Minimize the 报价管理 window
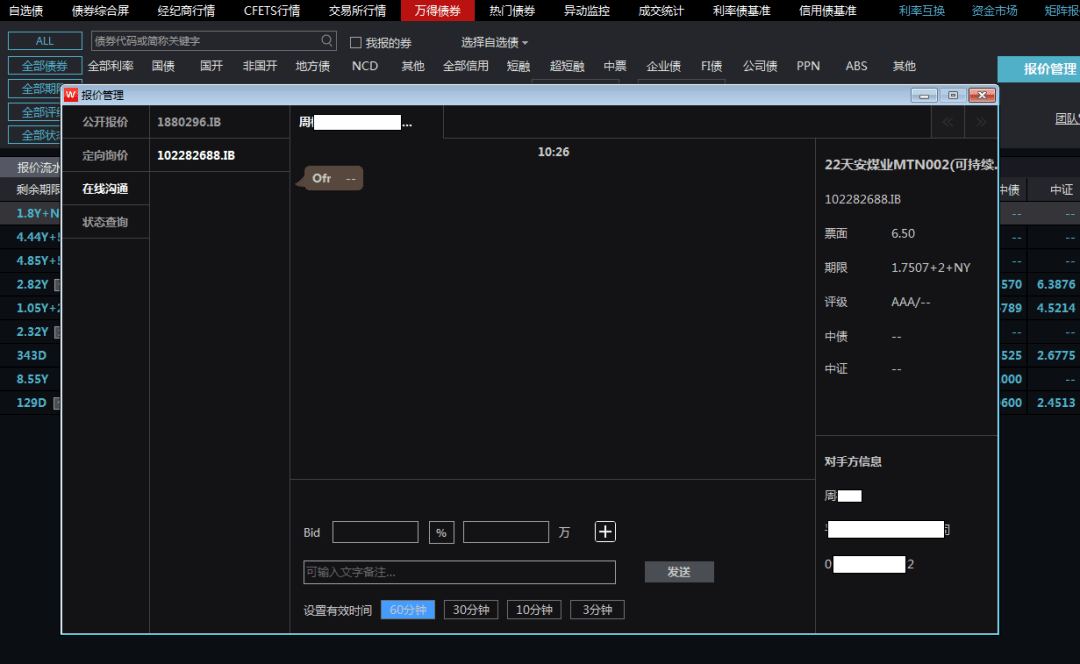The height and width of the screenshot is (664, 1080). 924,95
